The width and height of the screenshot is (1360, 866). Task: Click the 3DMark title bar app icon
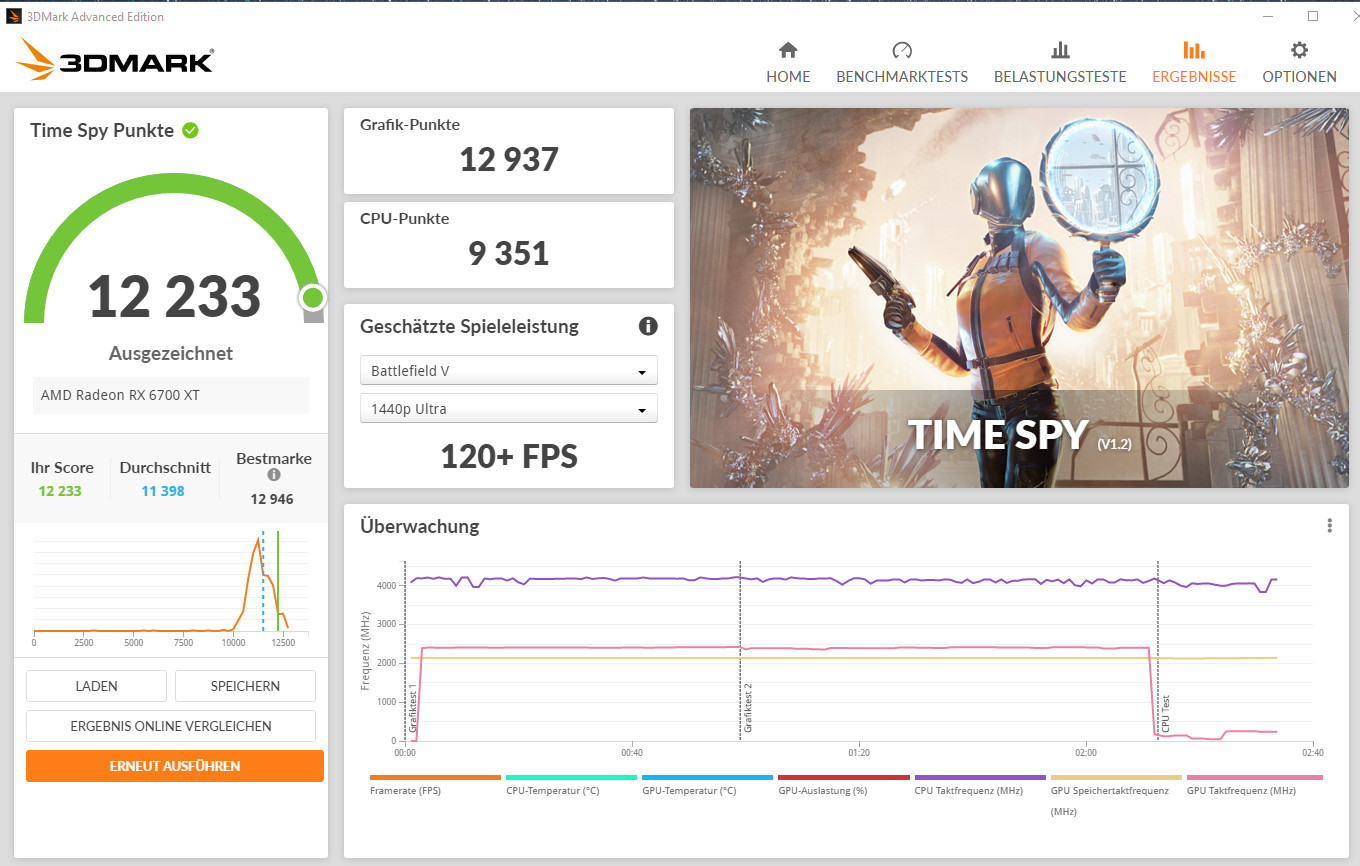pos(14,16)
